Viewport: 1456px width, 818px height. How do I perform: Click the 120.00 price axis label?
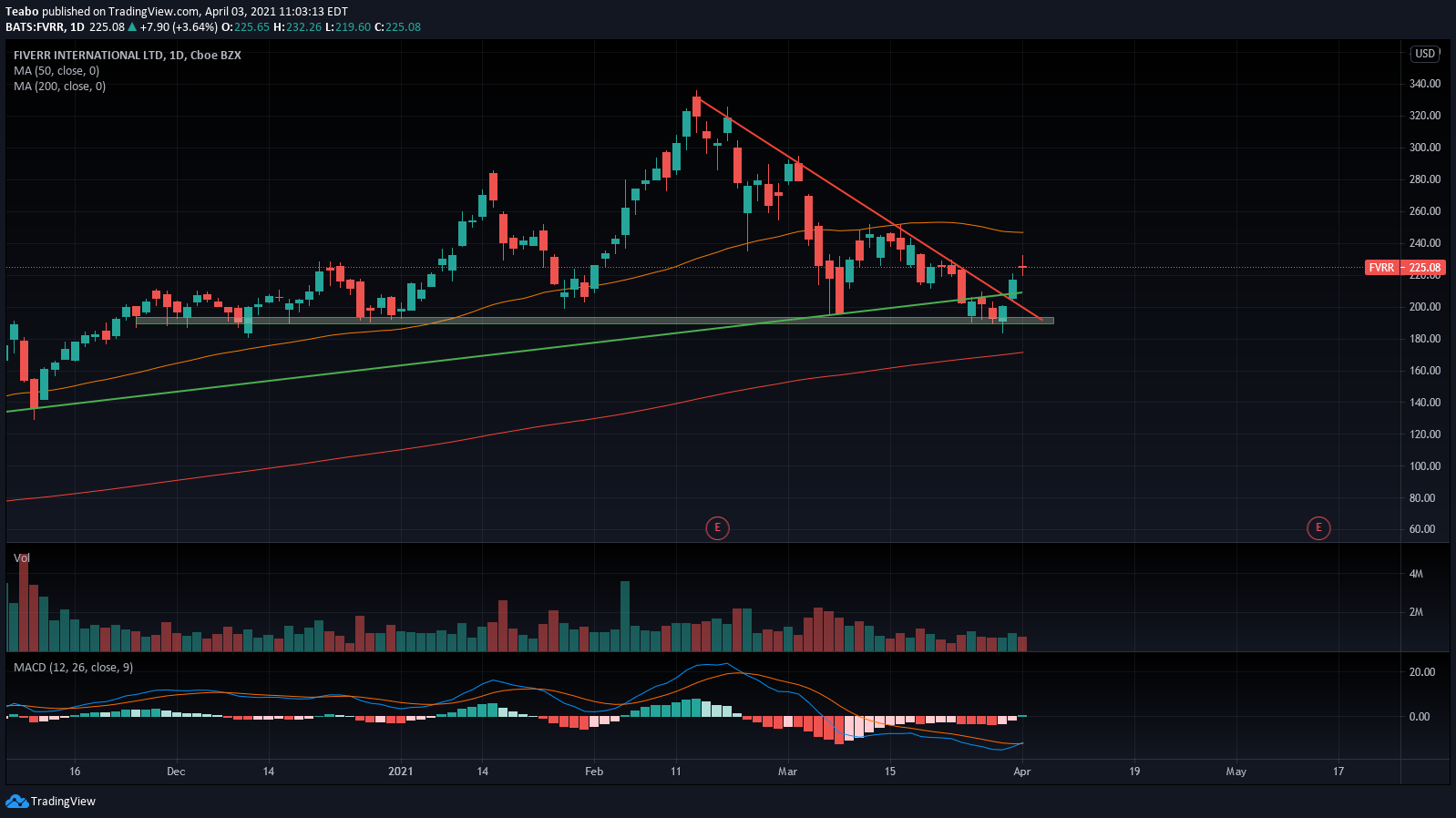tap(1425, 435)
